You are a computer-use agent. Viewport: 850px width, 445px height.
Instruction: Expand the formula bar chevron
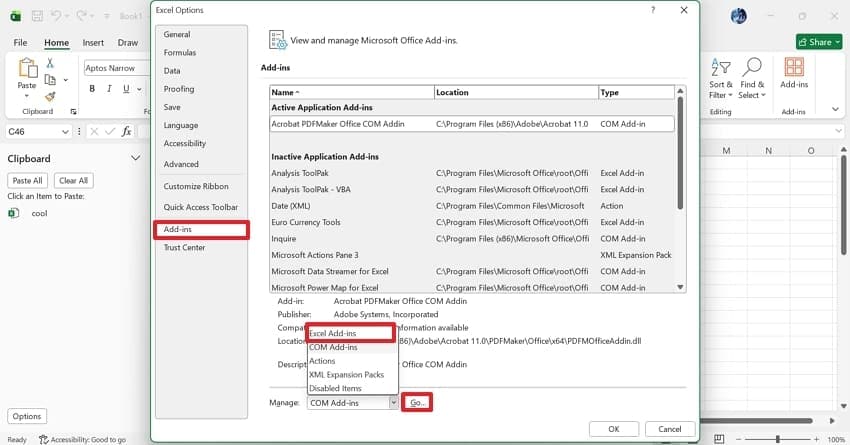[839, 131]
